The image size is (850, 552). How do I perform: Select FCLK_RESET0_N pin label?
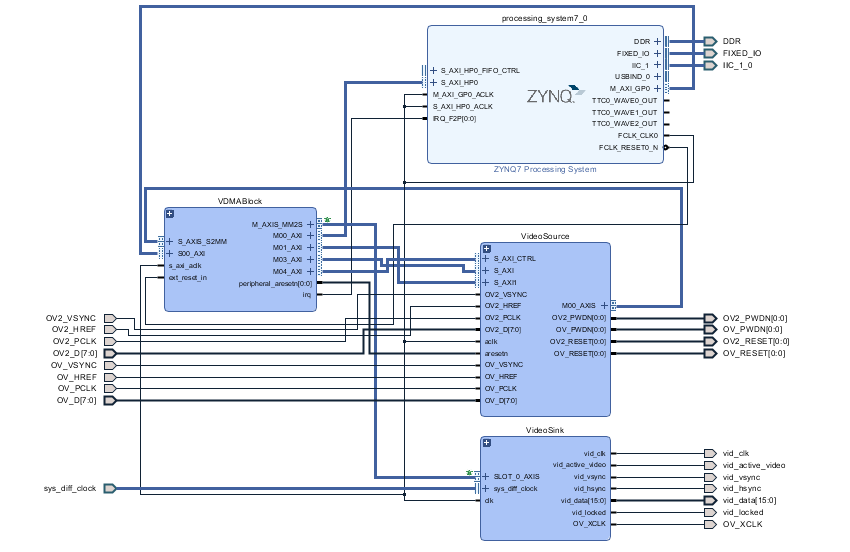pos(628,147)
